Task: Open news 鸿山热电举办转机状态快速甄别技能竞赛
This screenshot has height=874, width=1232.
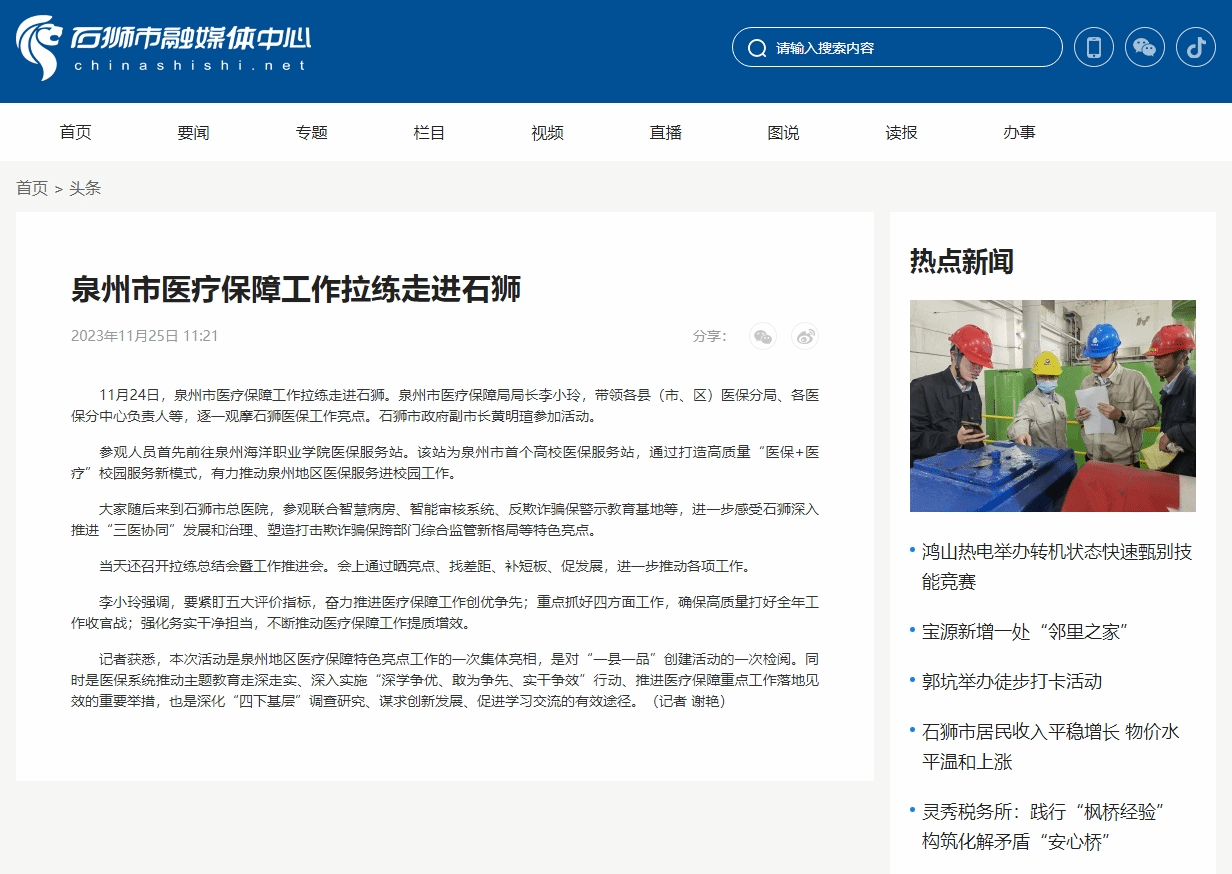Action: pyautogui.click(x=1056, y=566)
